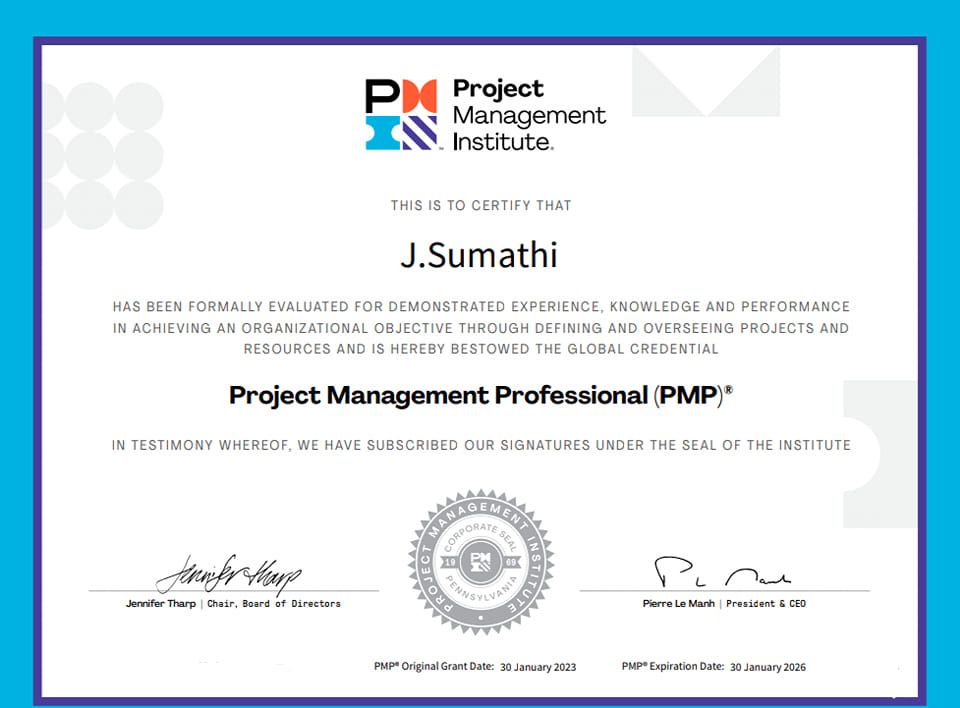Select the line beginning "HAS BEEN FORMALLY EVALUATED"
This screenshot has height=708, width=960.
(x=481, y=307)
